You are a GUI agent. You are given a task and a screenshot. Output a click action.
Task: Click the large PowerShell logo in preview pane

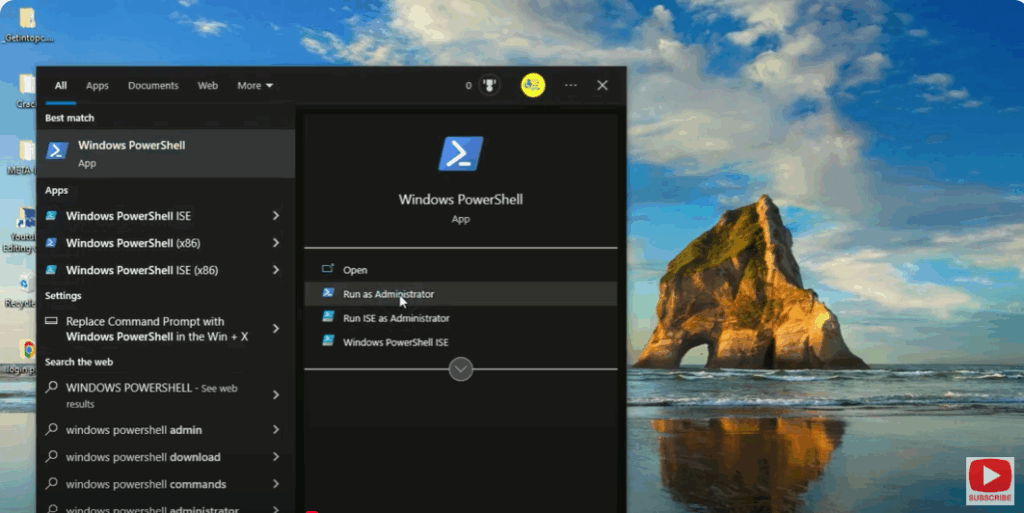460,154
